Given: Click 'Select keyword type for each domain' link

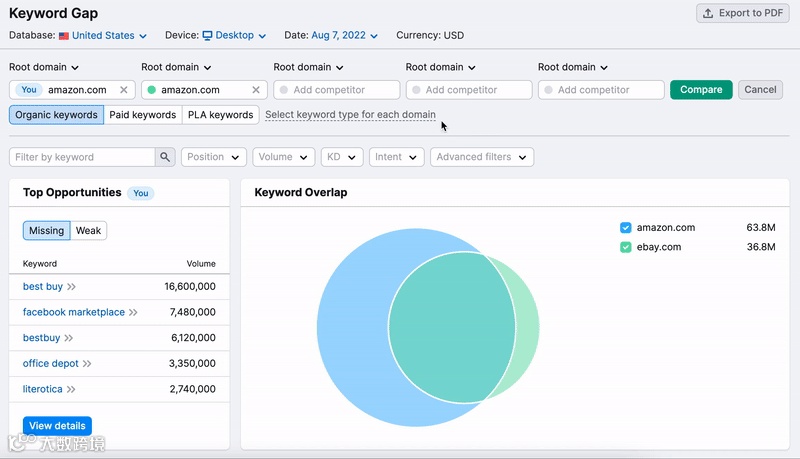Looking at the screenshot, I should [x=351, y=115].
